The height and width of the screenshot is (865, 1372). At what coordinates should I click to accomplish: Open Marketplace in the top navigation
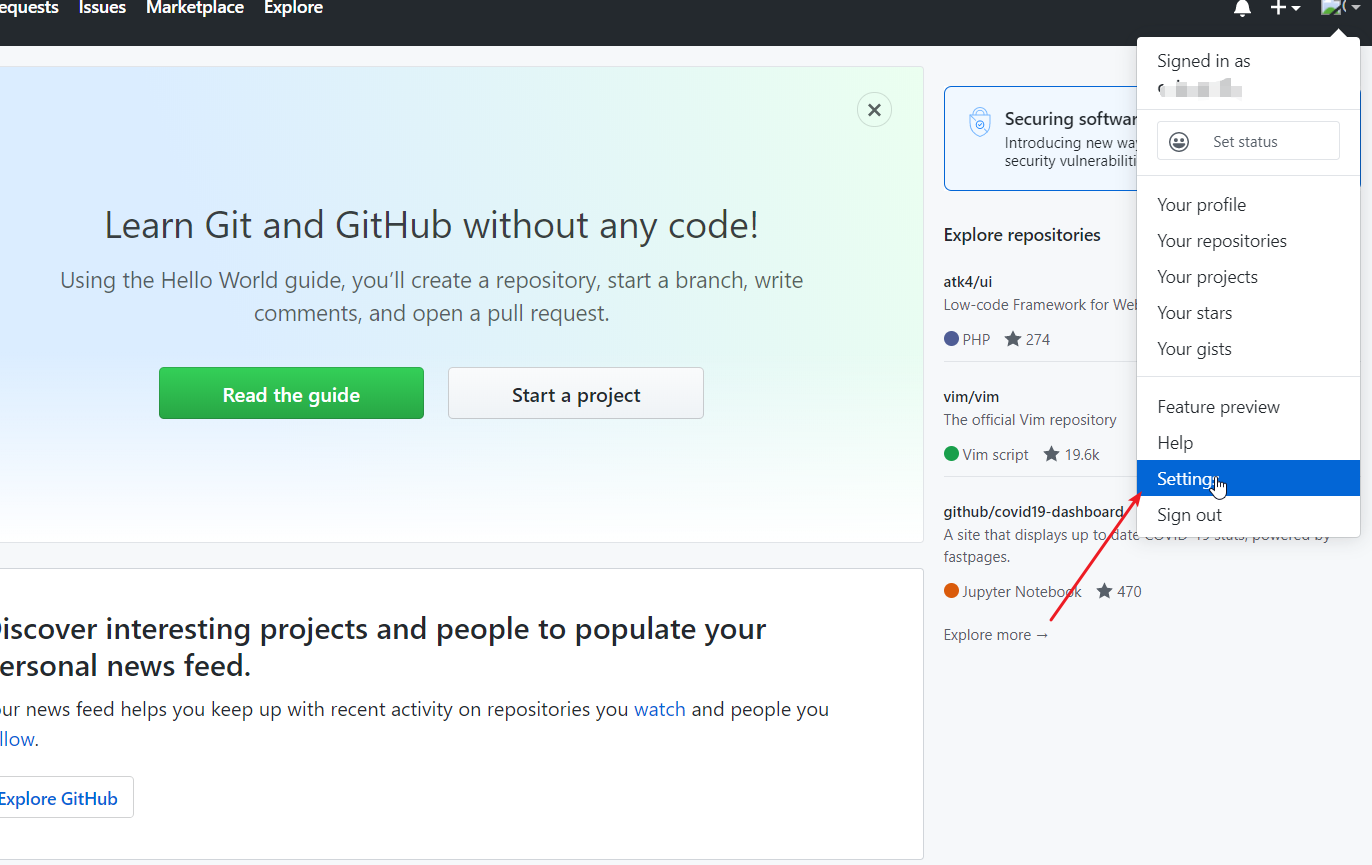click(x=195, y=8)
